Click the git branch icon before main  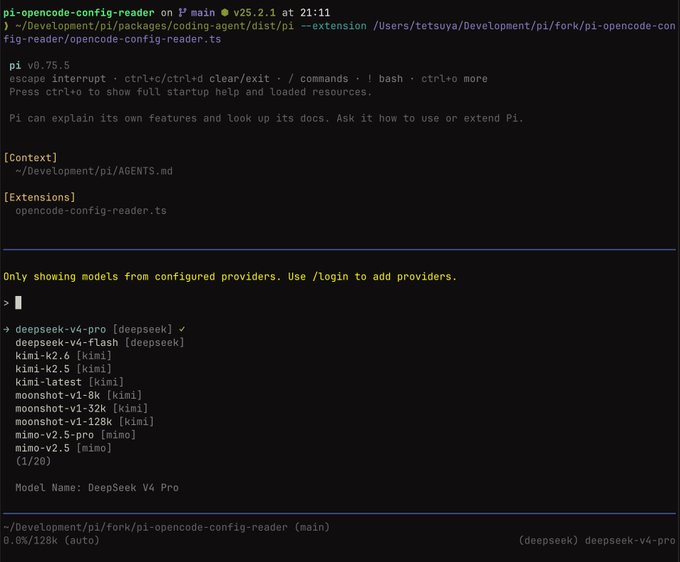182,13
